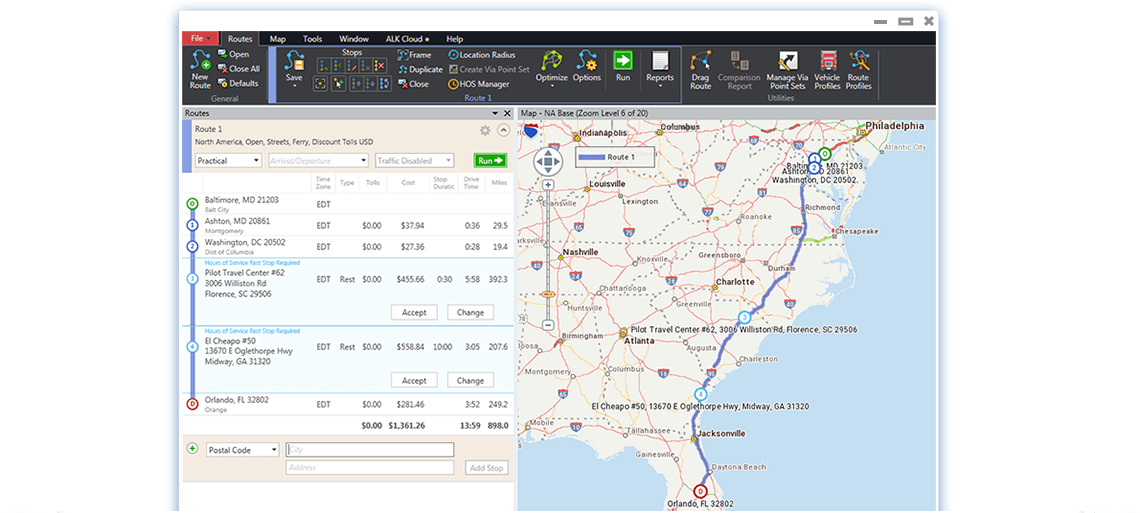
Task: Collapse the Route 1 header panel
Action: pos(503,130)
